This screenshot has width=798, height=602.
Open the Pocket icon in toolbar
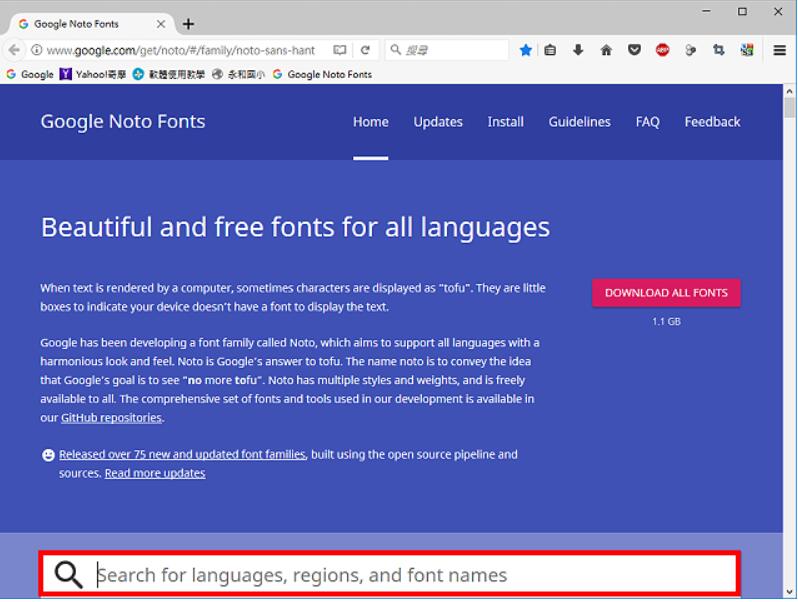coord(634,50)
